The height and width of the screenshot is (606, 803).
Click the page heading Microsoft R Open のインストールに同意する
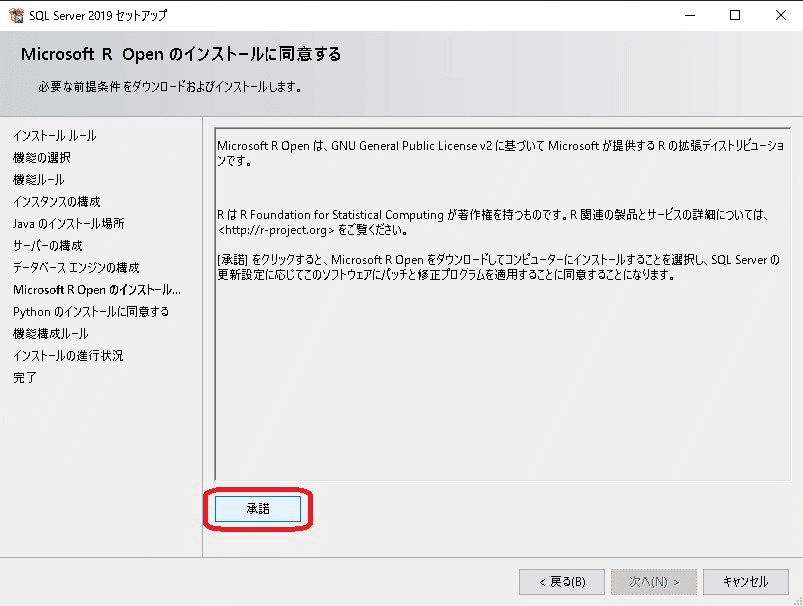coord(181,54)
